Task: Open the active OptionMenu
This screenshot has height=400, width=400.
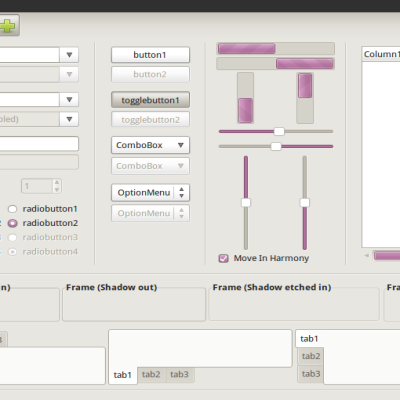Action: point(150,193)
